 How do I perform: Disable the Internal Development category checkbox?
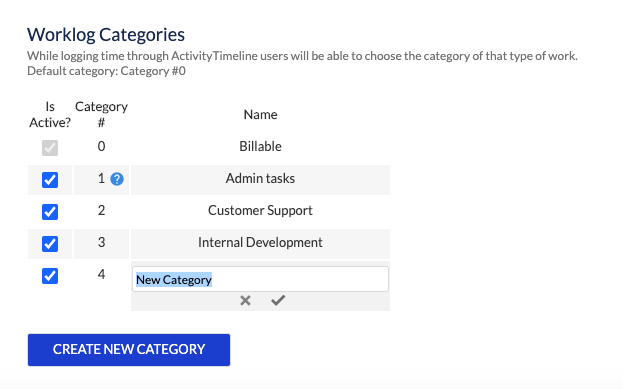pyautogui.click(x=50, y=244)
